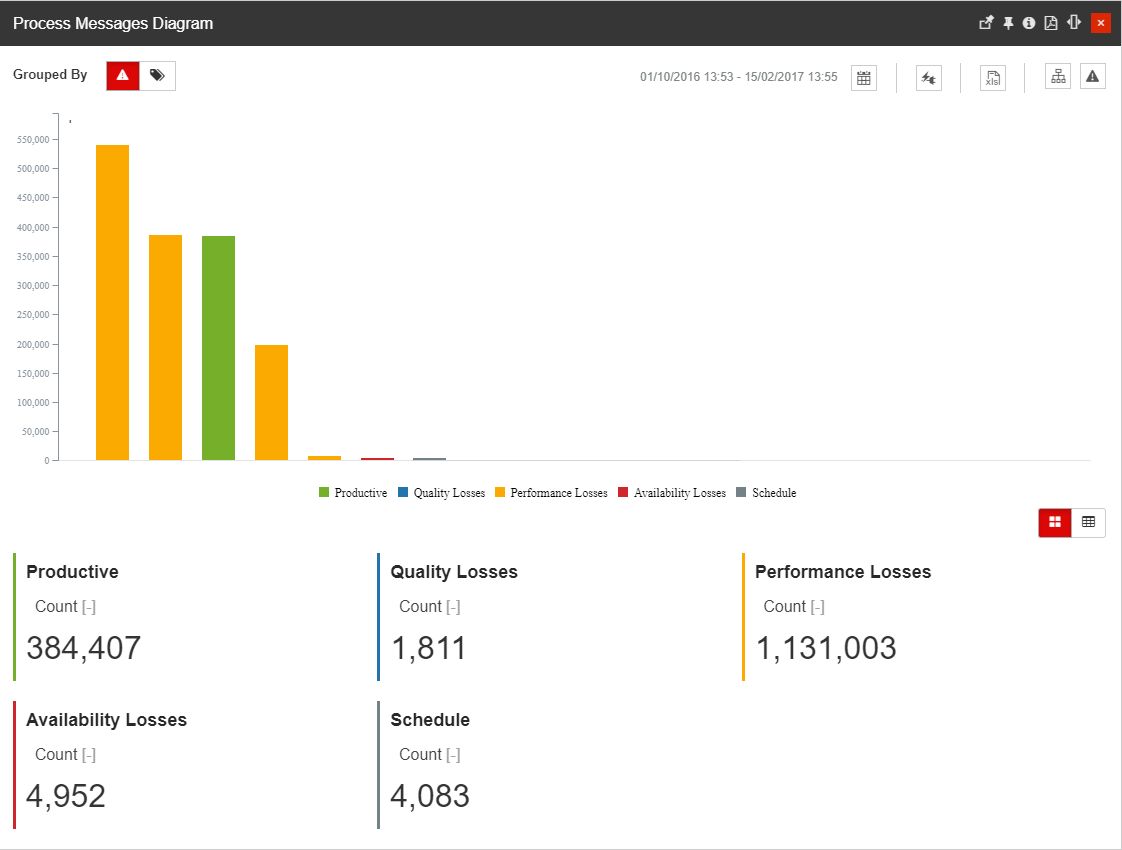
Task: Group messages by tags
Action: (x=157, y=76)
